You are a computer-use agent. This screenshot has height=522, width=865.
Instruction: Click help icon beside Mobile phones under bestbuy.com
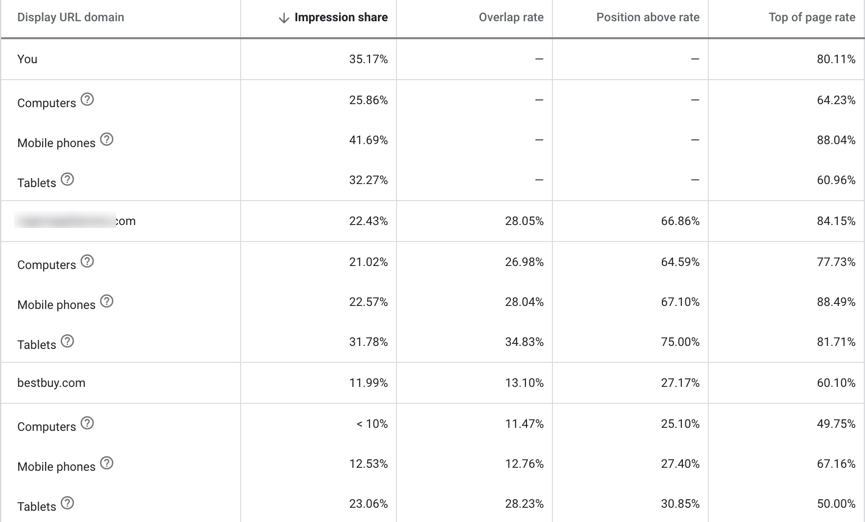(106, 464)
